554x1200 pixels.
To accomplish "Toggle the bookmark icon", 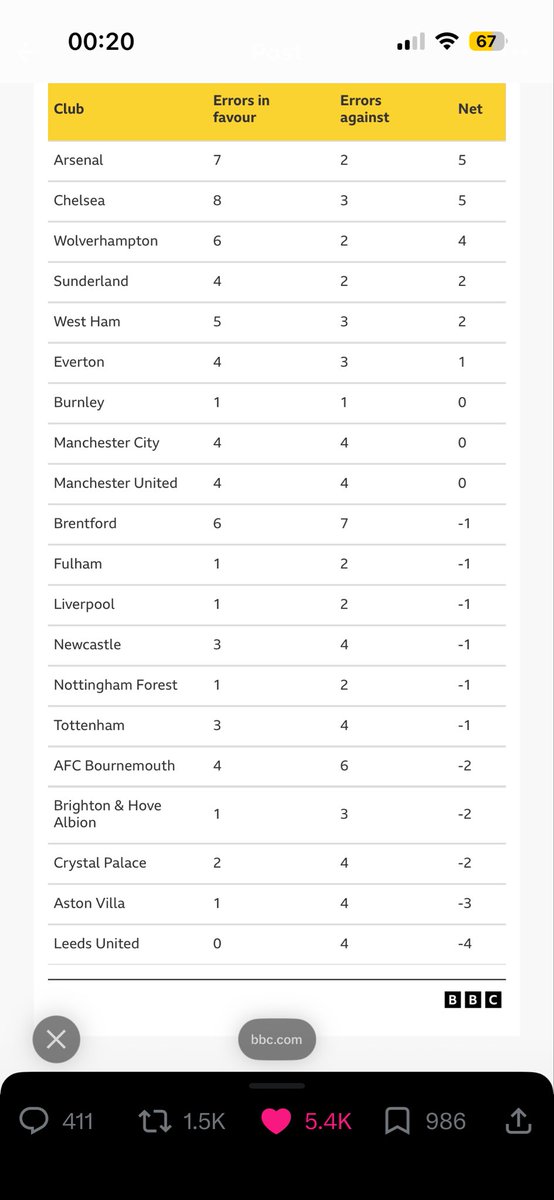I will 397,1121.
